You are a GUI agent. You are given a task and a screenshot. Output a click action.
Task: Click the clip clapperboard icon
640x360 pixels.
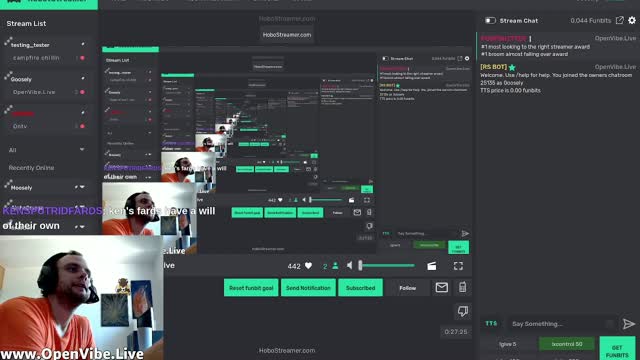pyautogui.click(x=431, y=266)
